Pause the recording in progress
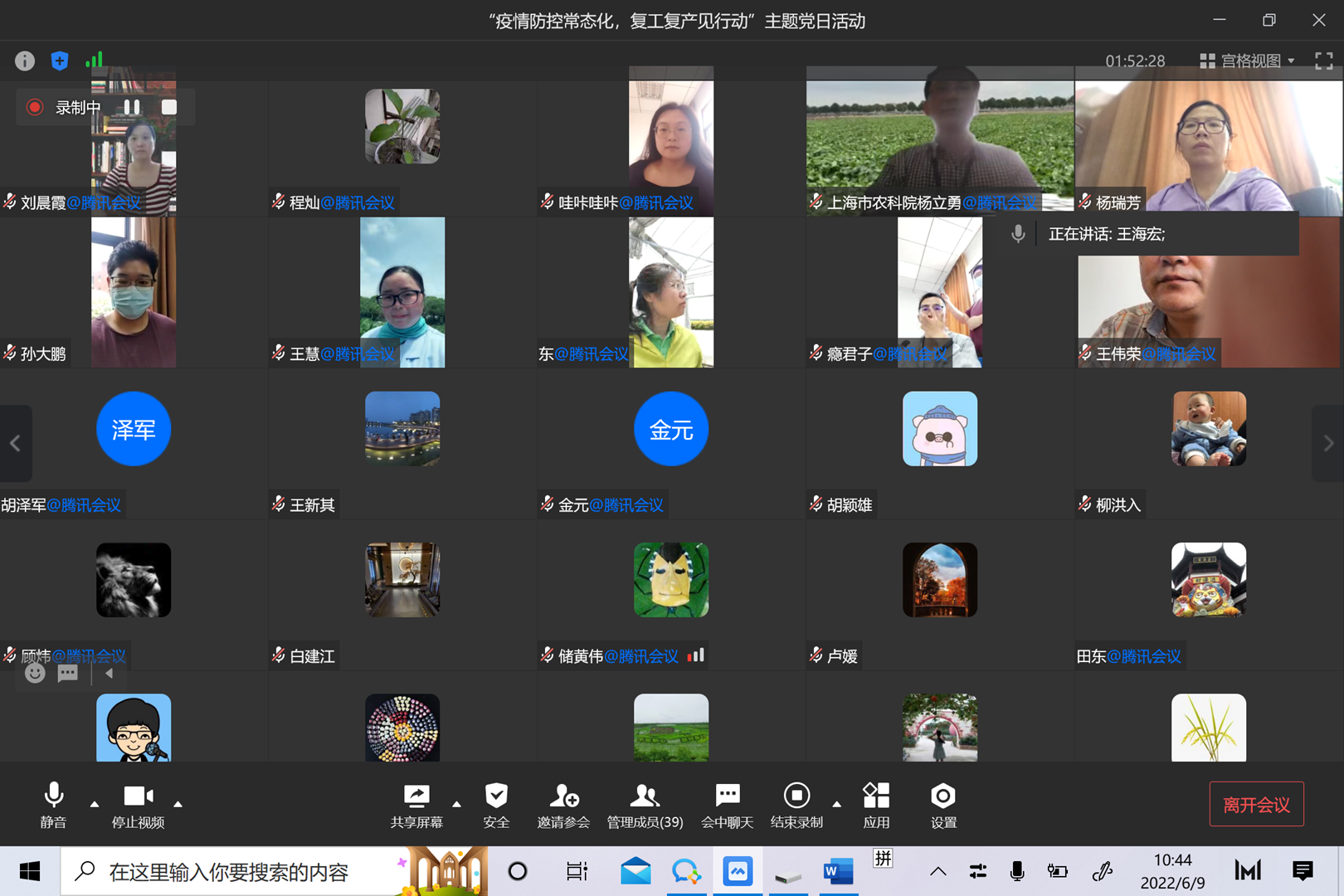 132,107
